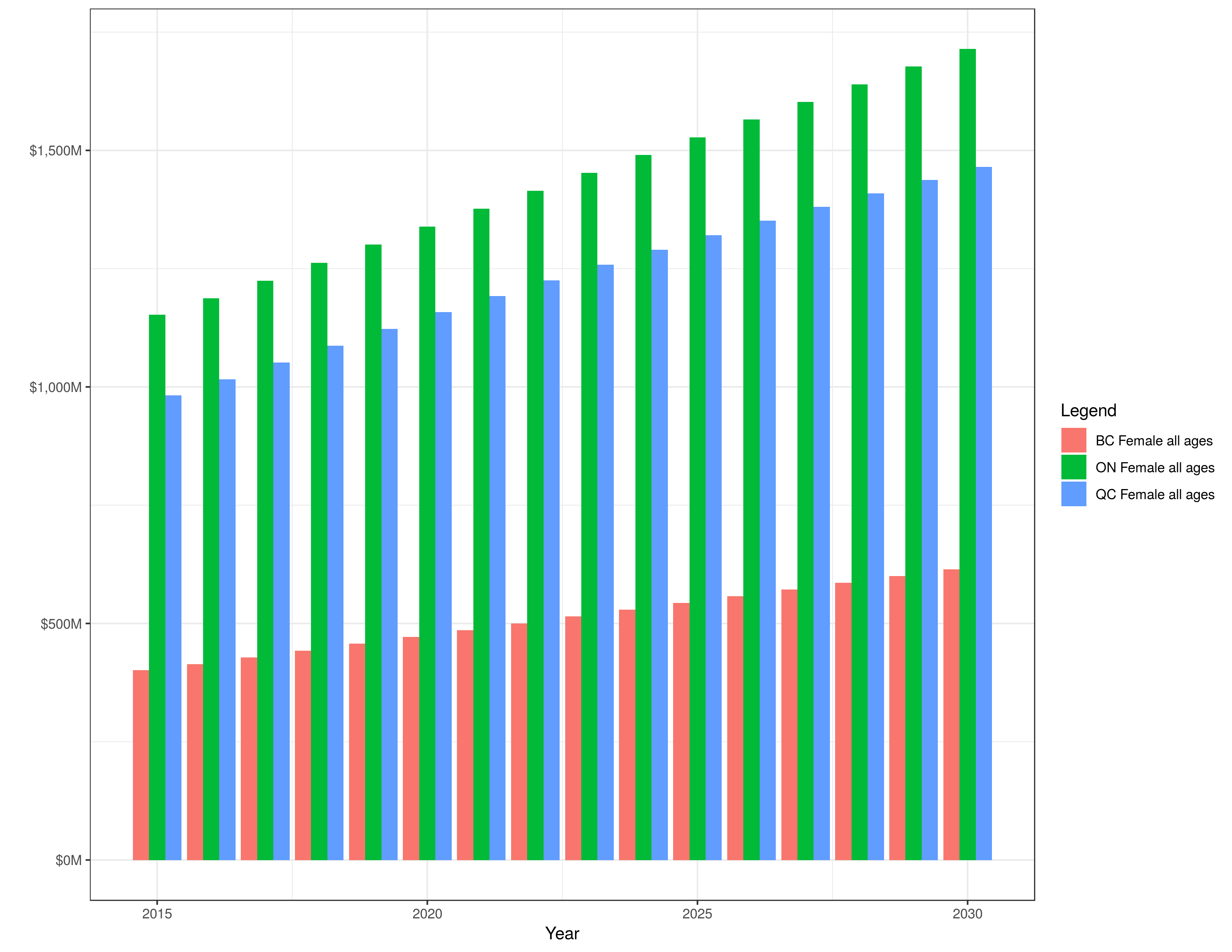Image resolution: width=1232 pixels, height=952 pixels.
Task: Click the 2025 x-axis tick label
Action: pyautogui.click(x=697, y=914)
